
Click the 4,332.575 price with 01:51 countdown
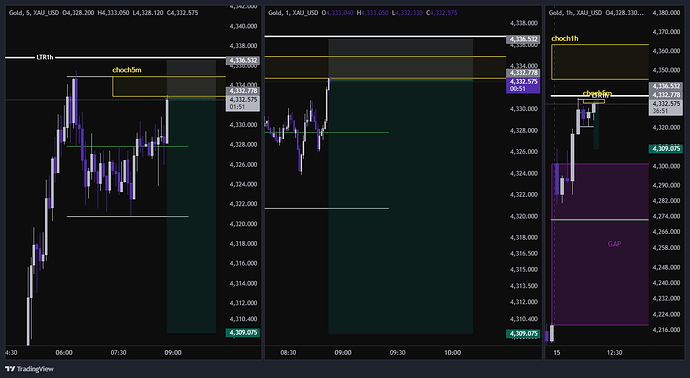coord(242,103)
